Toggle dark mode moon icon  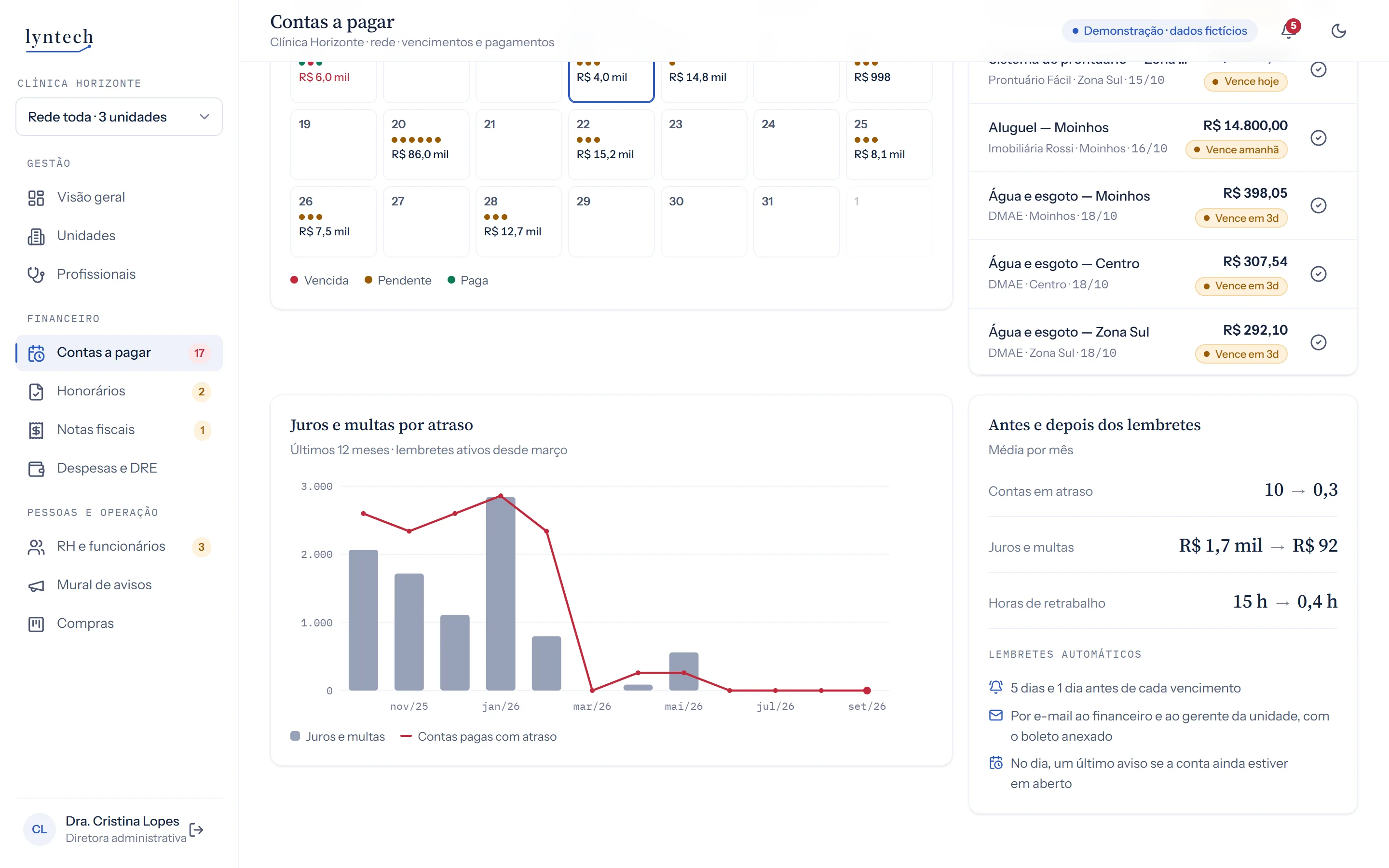click(1338, 30)
